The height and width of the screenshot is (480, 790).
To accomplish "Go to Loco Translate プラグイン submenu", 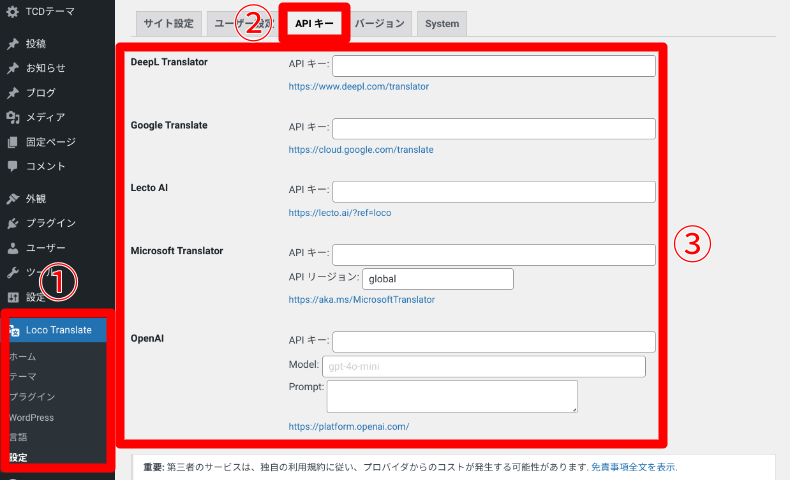I will [32, 397].
